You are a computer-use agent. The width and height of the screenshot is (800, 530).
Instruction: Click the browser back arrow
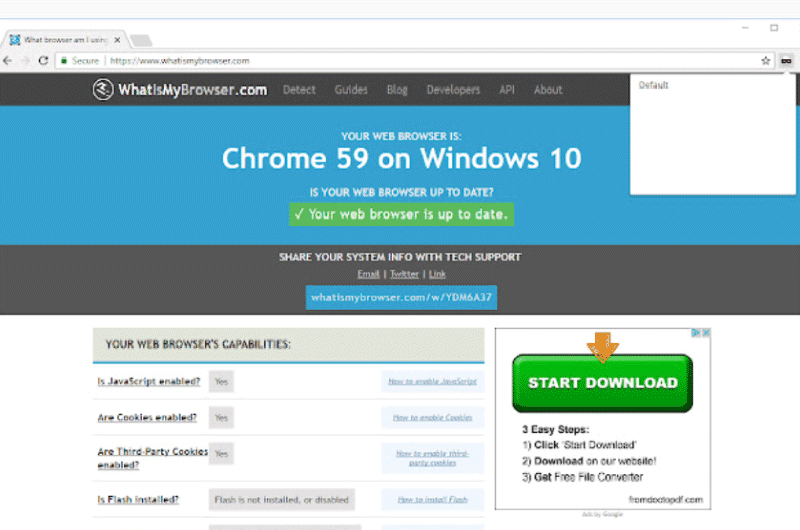pos(8,61)
